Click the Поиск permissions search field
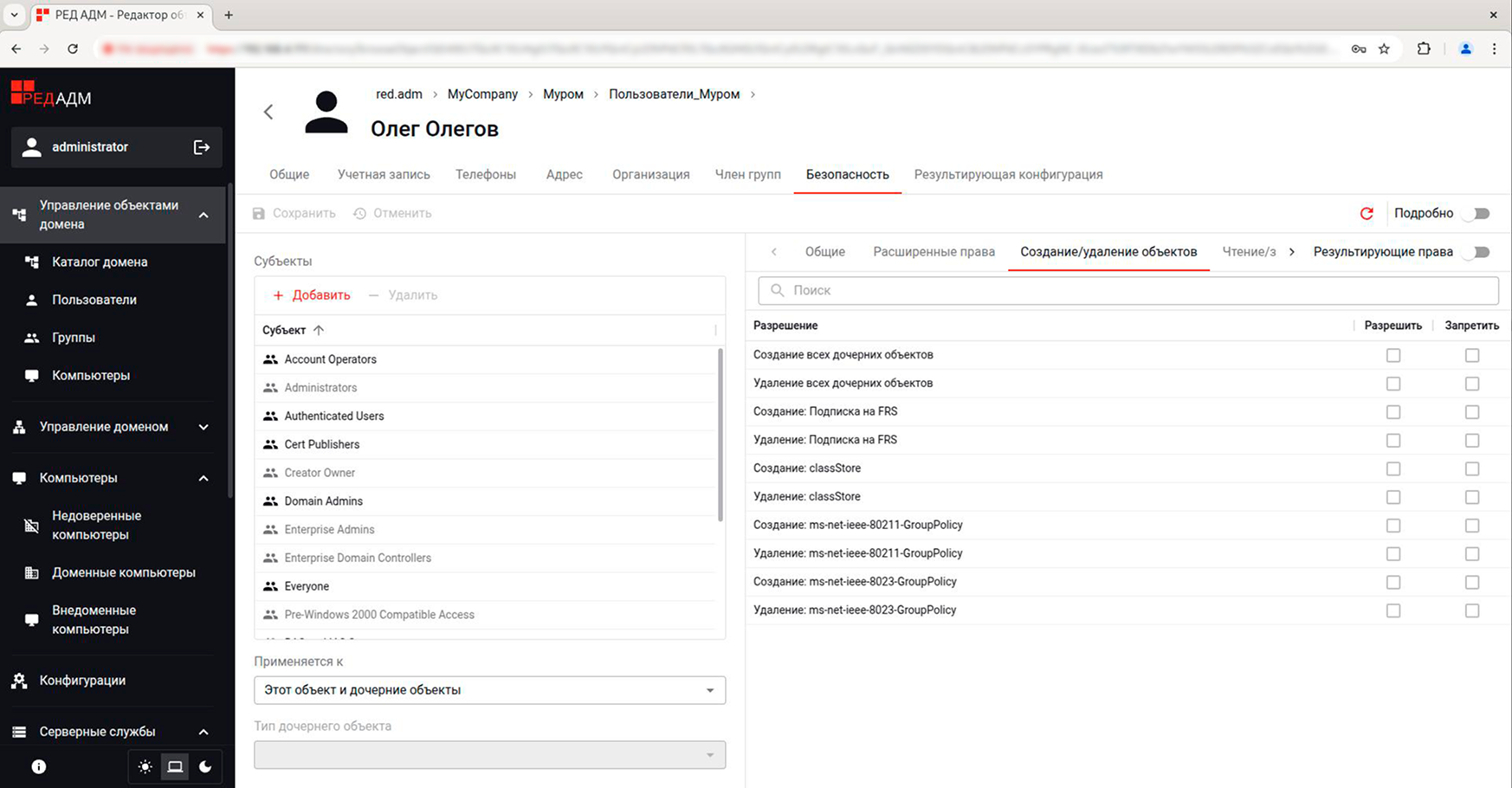This screenshot has height=788, width=1512. pos(1128,290)
